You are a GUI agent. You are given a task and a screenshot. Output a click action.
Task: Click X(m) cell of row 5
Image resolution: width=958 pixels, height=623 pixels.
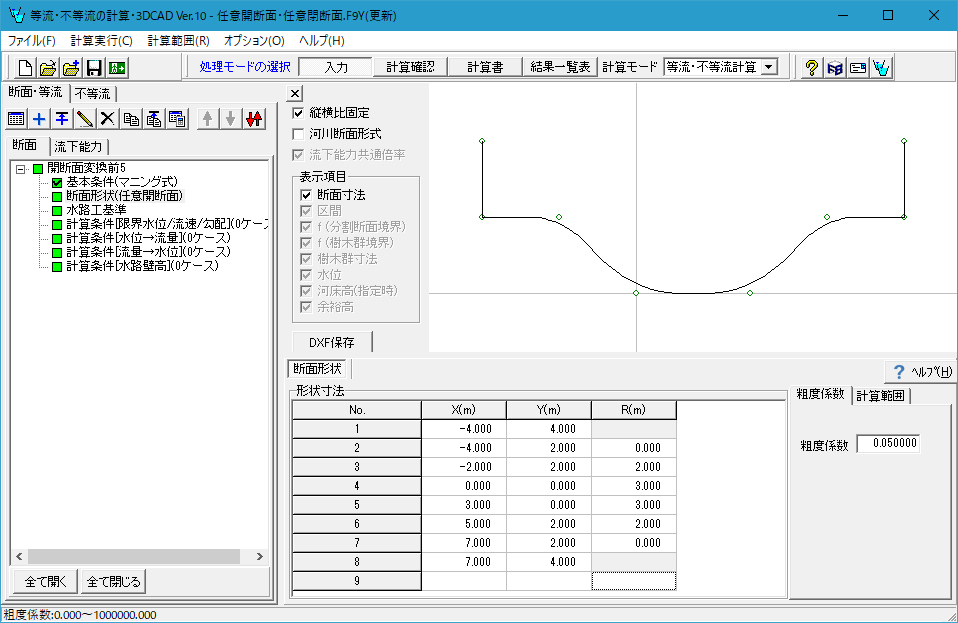tap(464, 505)
